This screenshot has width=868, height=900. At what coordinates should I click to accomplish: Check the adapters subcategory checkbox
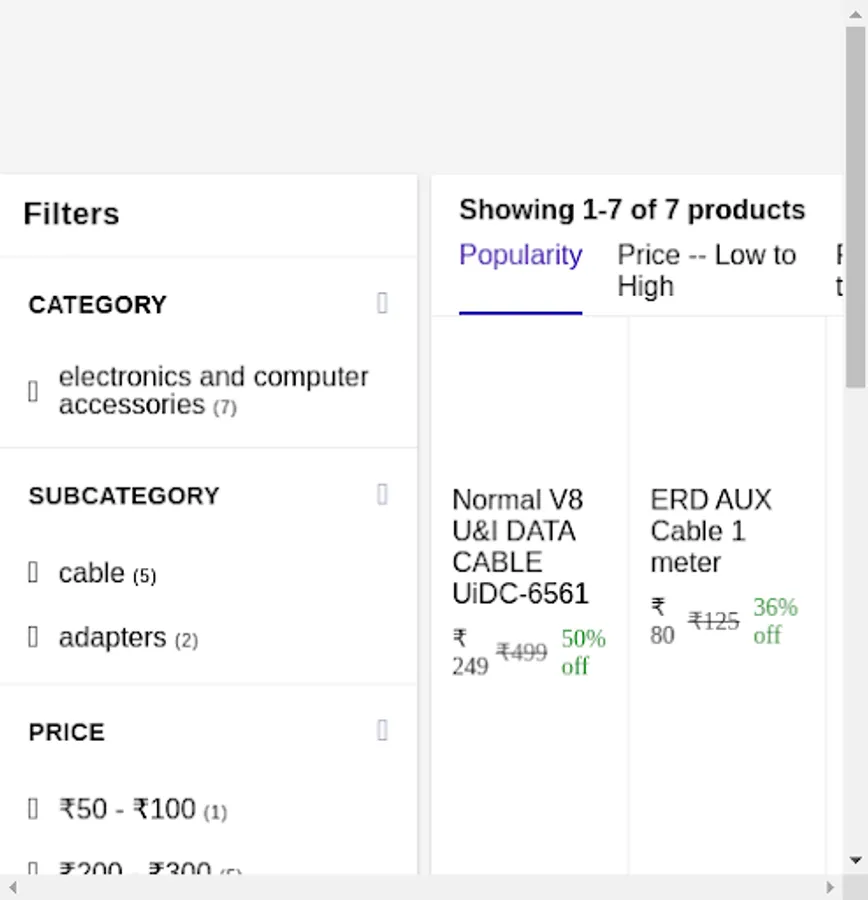tap(33, 637)
